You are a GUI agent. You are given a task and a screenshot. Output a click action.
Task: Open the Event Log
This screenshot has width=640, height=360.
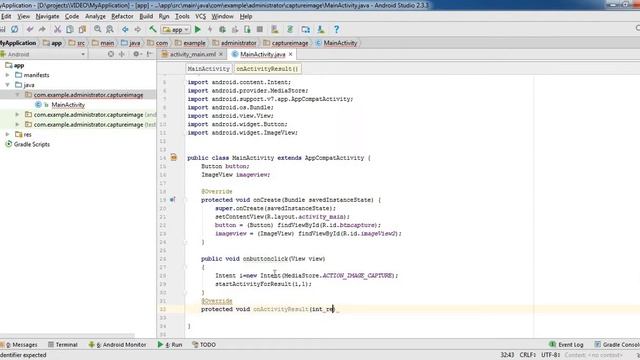[x=566, y=345]
